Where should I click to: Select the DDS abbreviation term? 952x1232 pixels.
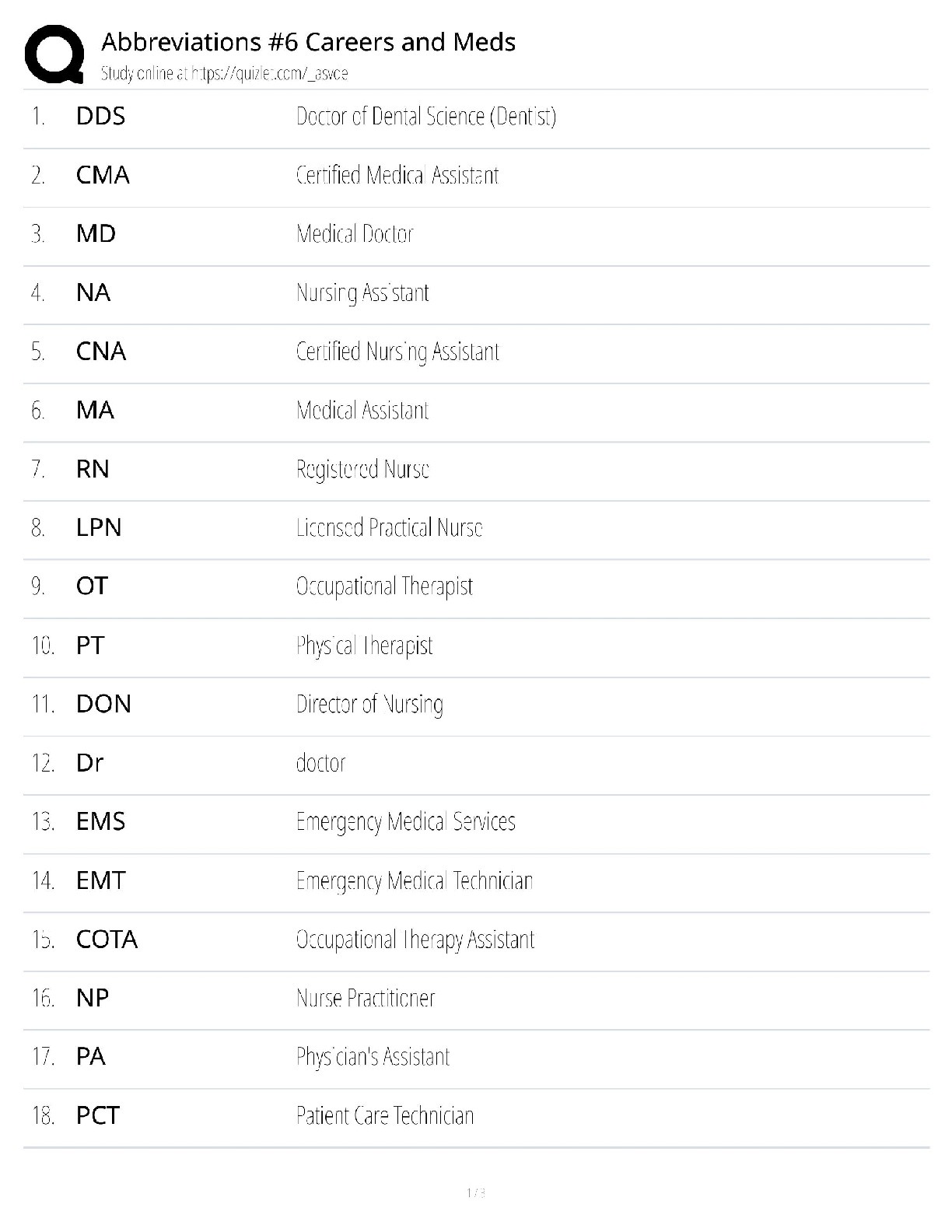(x=100, y=117)
